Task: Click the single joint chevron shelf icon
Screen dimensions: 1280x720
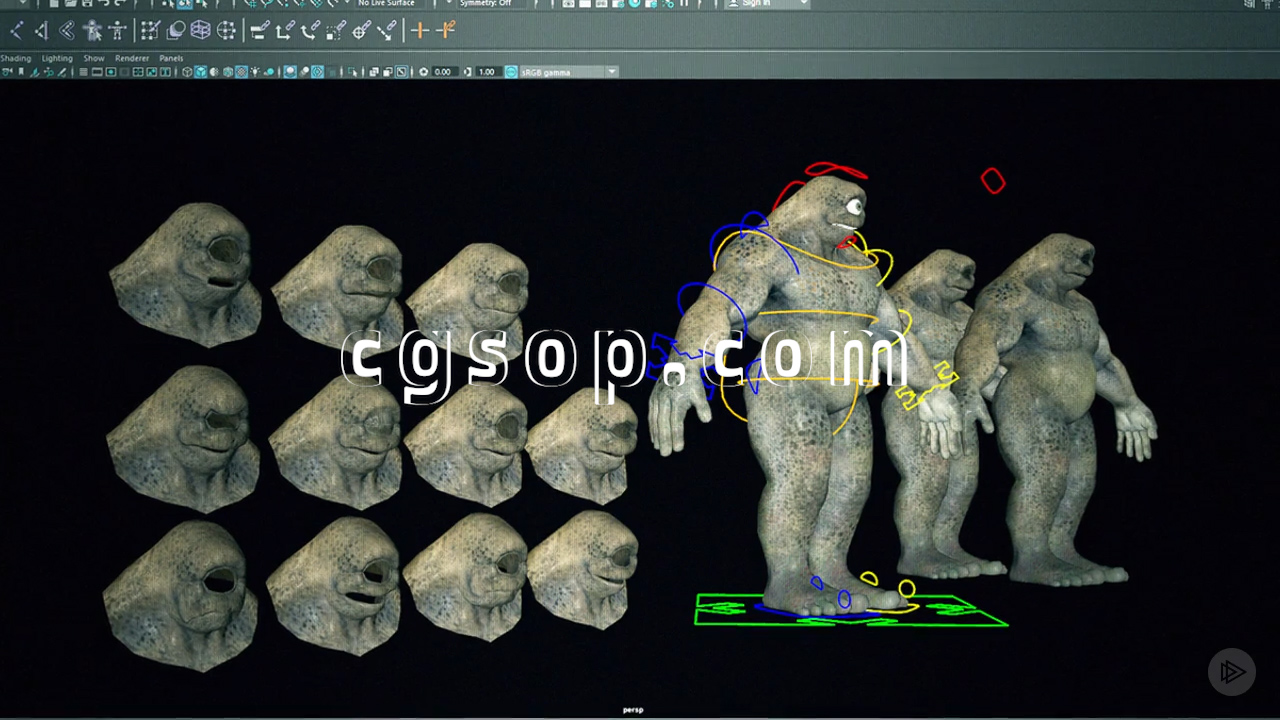Action: 16,30
